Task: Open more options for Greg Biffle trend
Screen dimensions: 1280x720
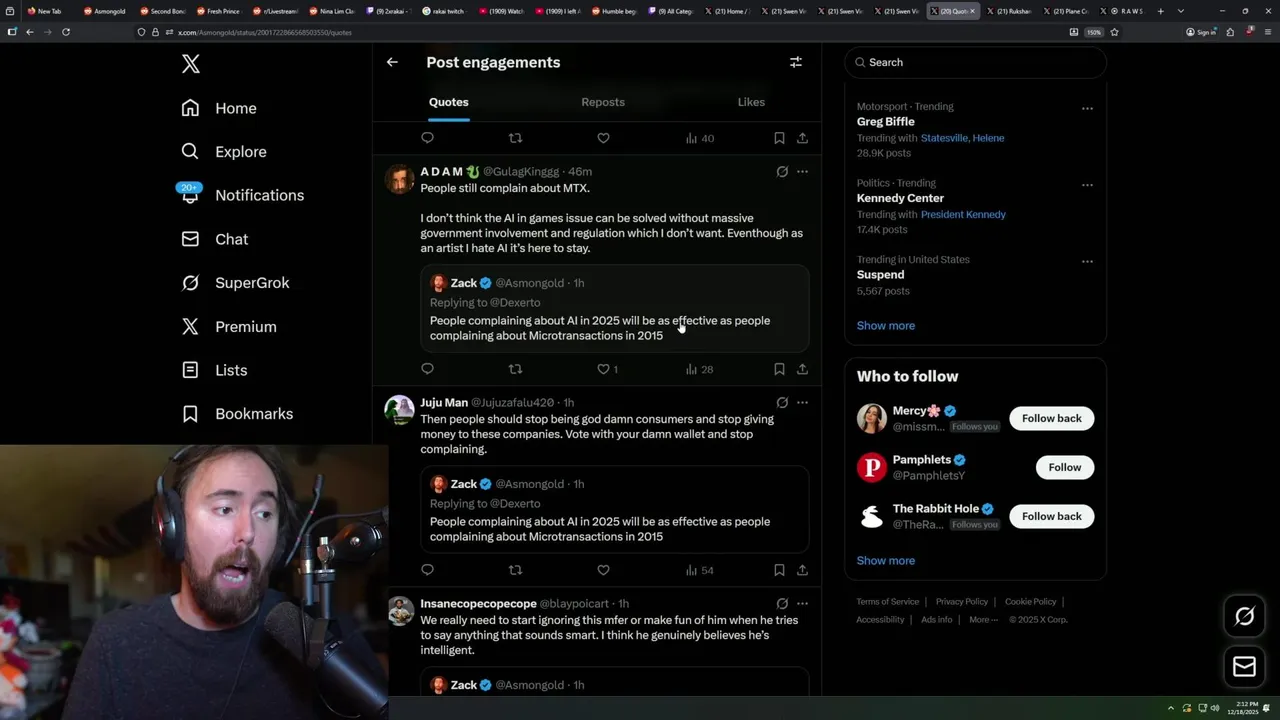Action: click(x=1087, y=108)
